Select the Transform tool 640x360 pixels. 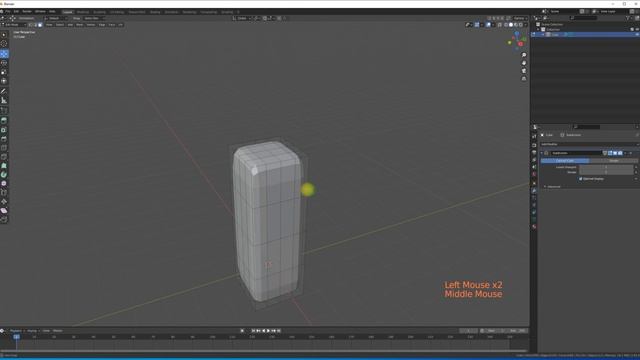coord(4,81)
